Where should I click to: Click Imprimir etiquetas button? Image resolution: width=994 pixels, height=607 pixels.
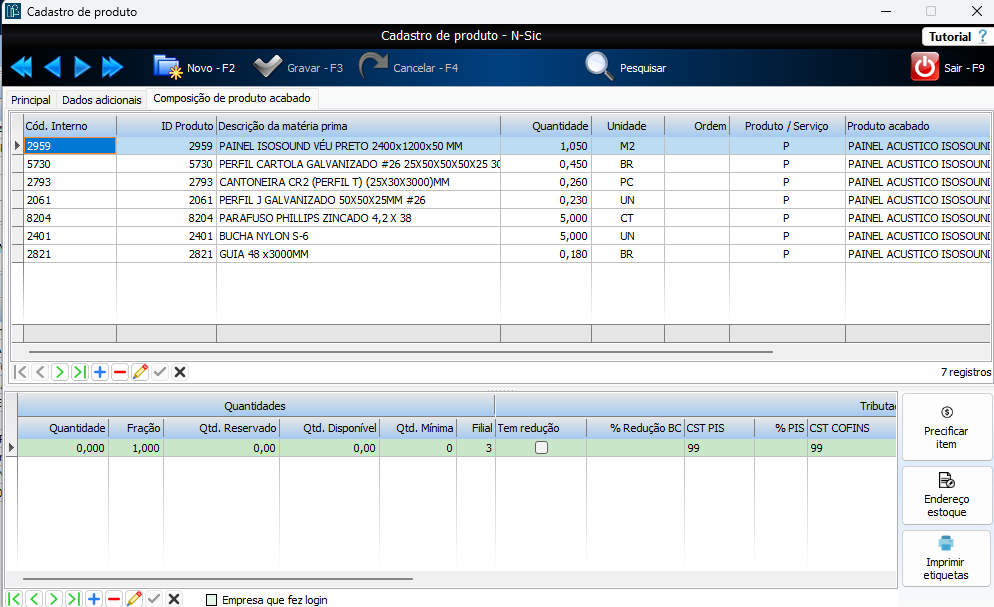tap(946, 559)
